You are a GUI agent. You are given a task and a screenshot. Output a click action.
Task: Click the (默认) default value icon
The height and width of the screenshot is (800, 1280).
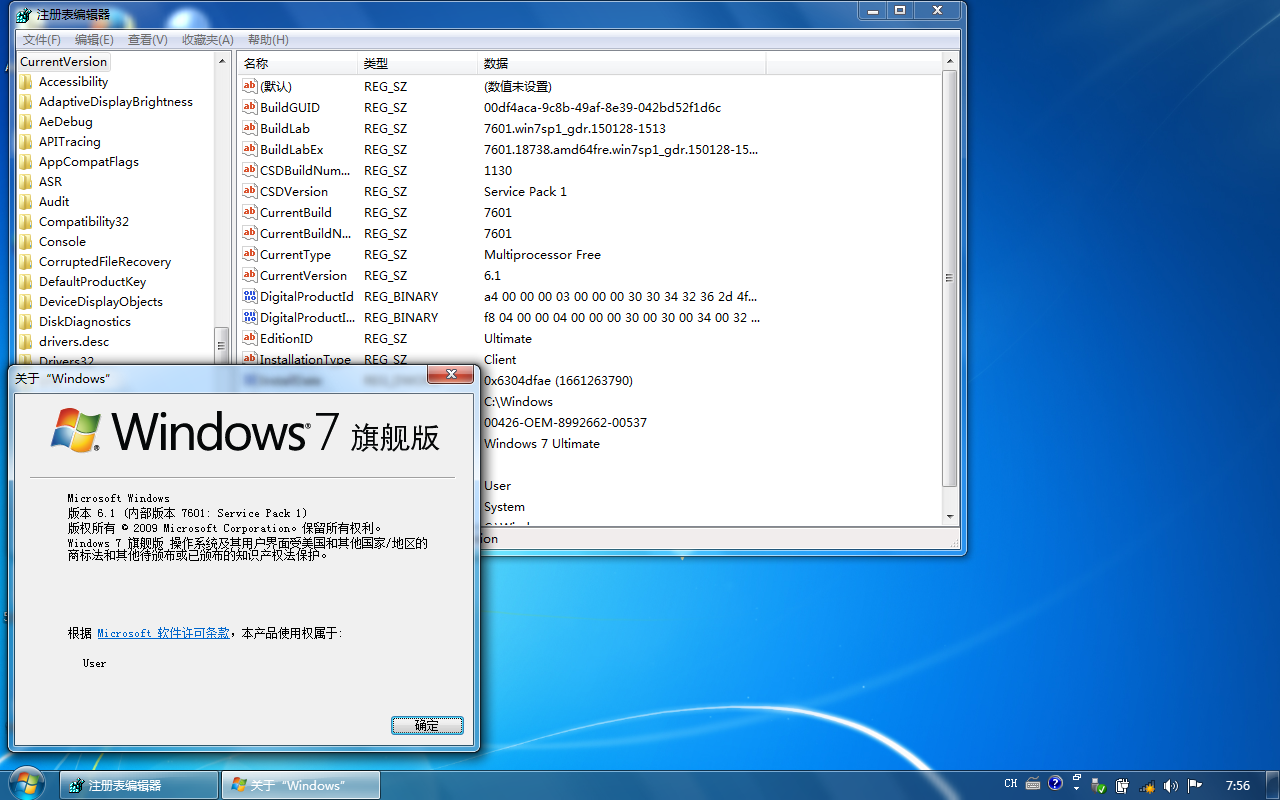coord(250,86)
